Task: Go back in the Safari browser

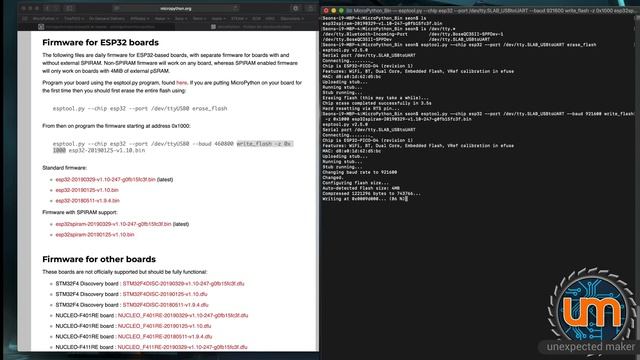Action: [47, 8]
